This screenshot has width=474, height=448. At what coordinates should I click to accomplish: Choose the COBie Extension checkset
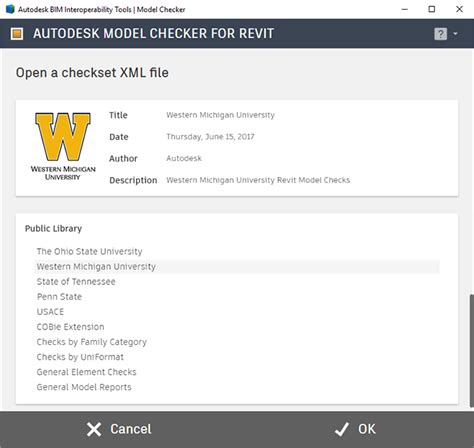click(x=70, y=327)
